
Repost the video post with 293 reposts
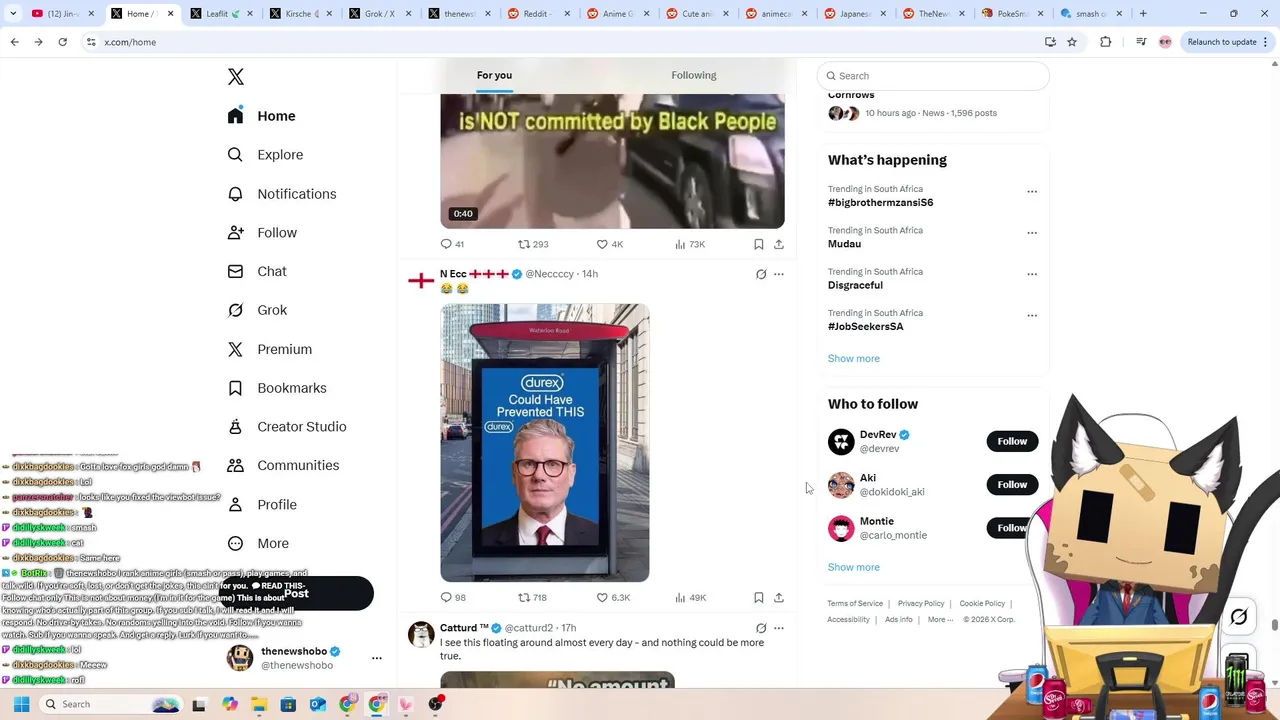tap(533, 244)
